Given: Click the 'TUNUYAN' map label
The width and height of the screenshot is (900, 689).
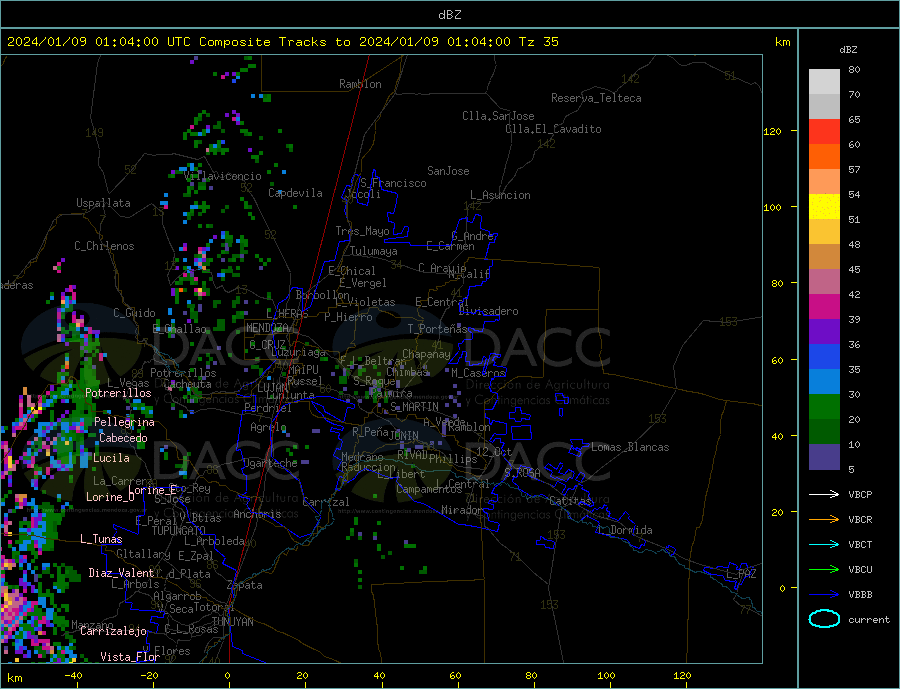Looking at the screenshot, I should pyautogui.click(x=232, y=622).
